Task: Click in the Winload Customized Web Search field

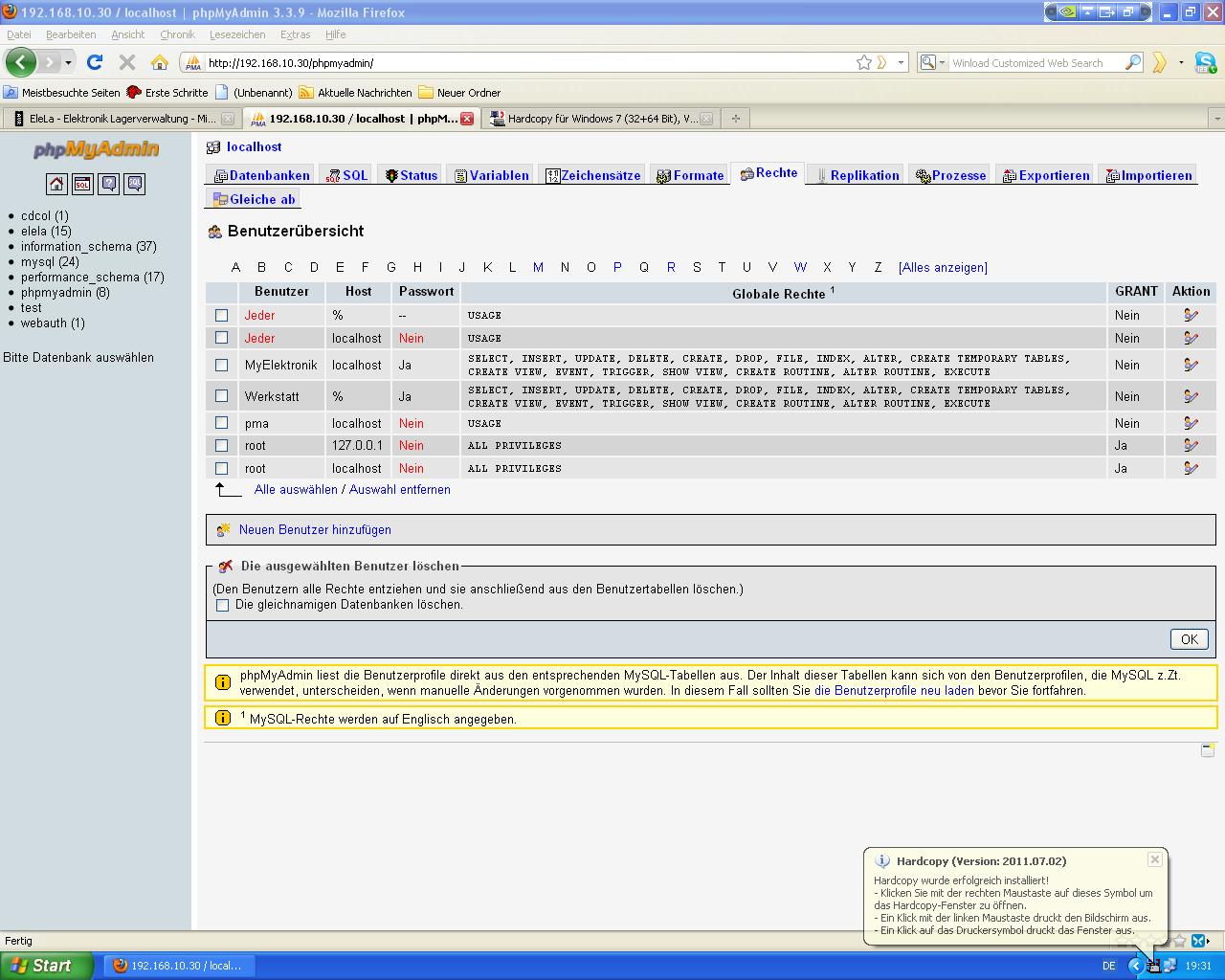Action: [x=1036, y=62]
